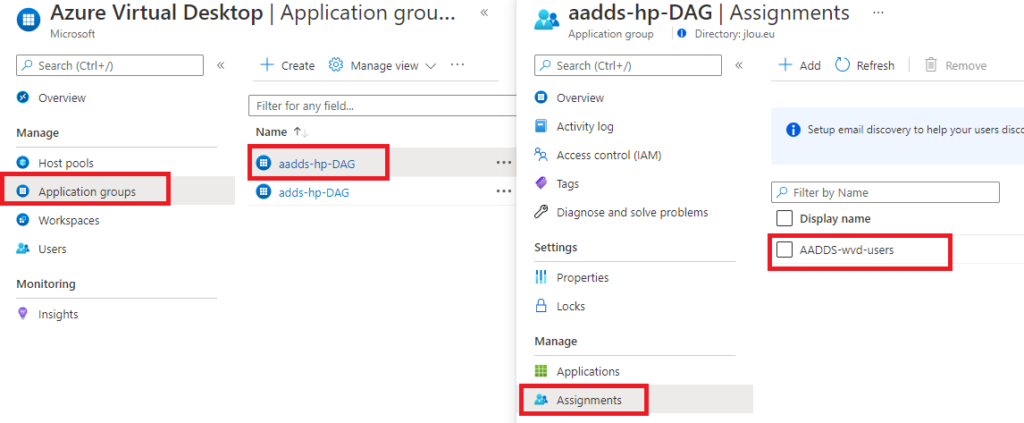Open Locks under Settings
Viewport: 1024px width, 423px height.
point(570,306)
